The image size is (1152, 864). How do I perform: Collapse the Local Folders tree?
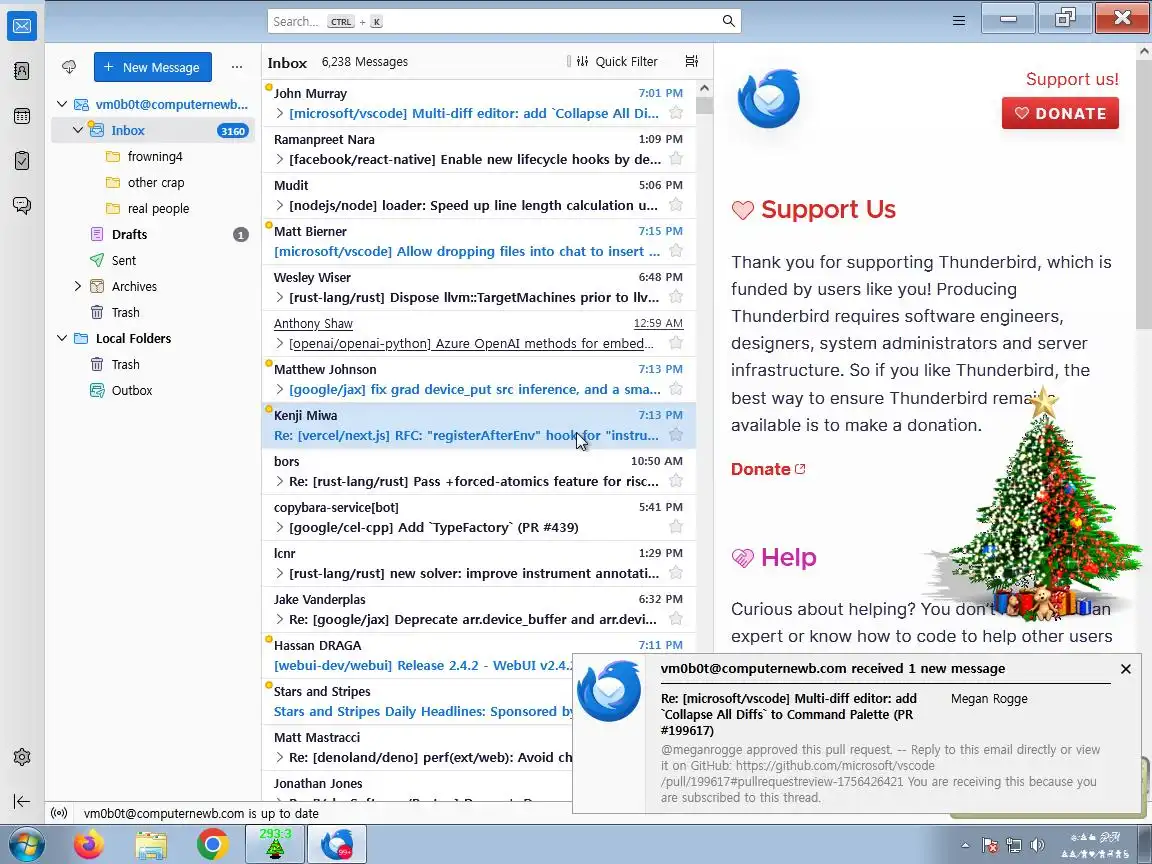click(62, 338)
